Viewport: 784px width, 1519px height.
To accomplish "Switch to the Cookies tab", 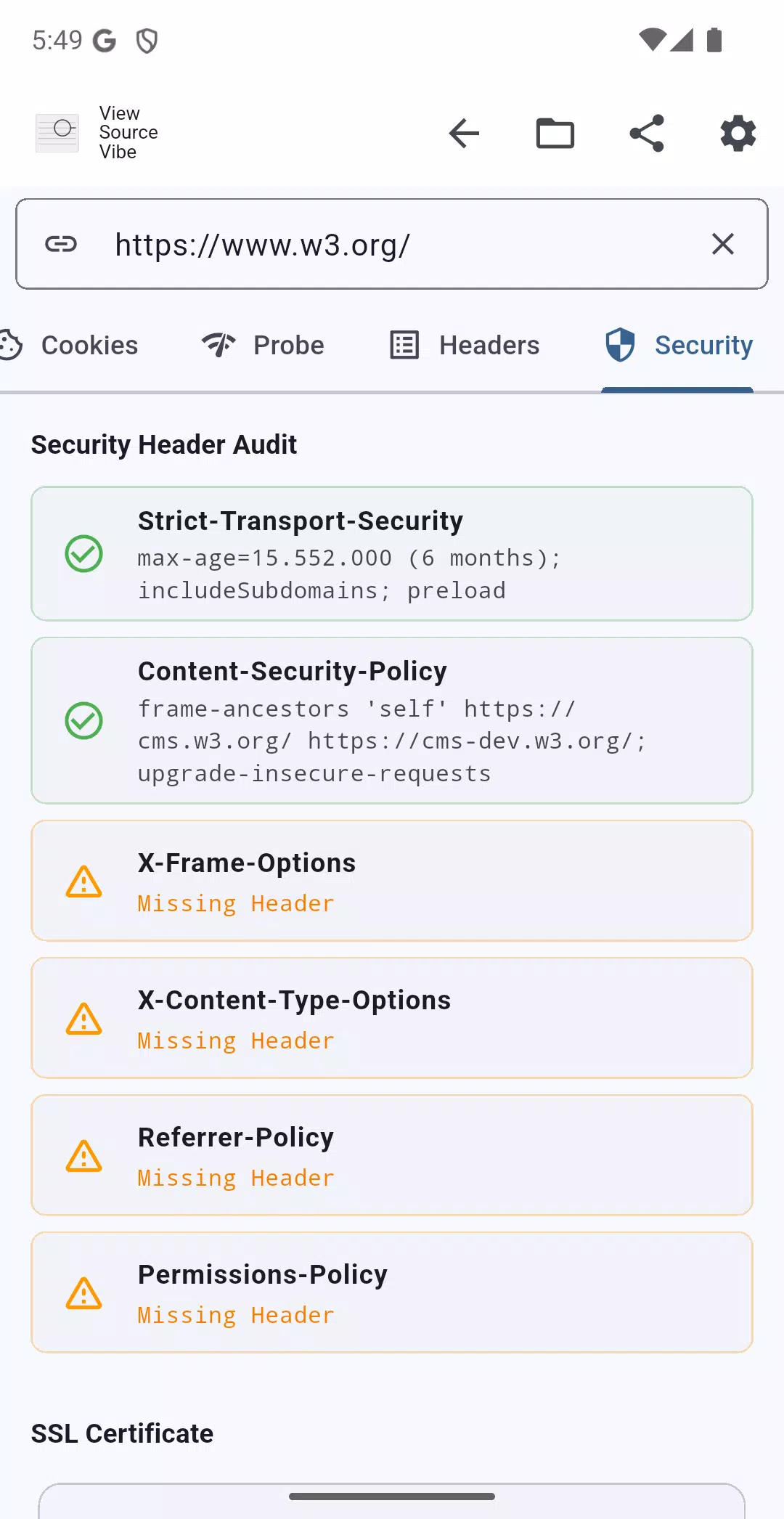I will point(70,346).
